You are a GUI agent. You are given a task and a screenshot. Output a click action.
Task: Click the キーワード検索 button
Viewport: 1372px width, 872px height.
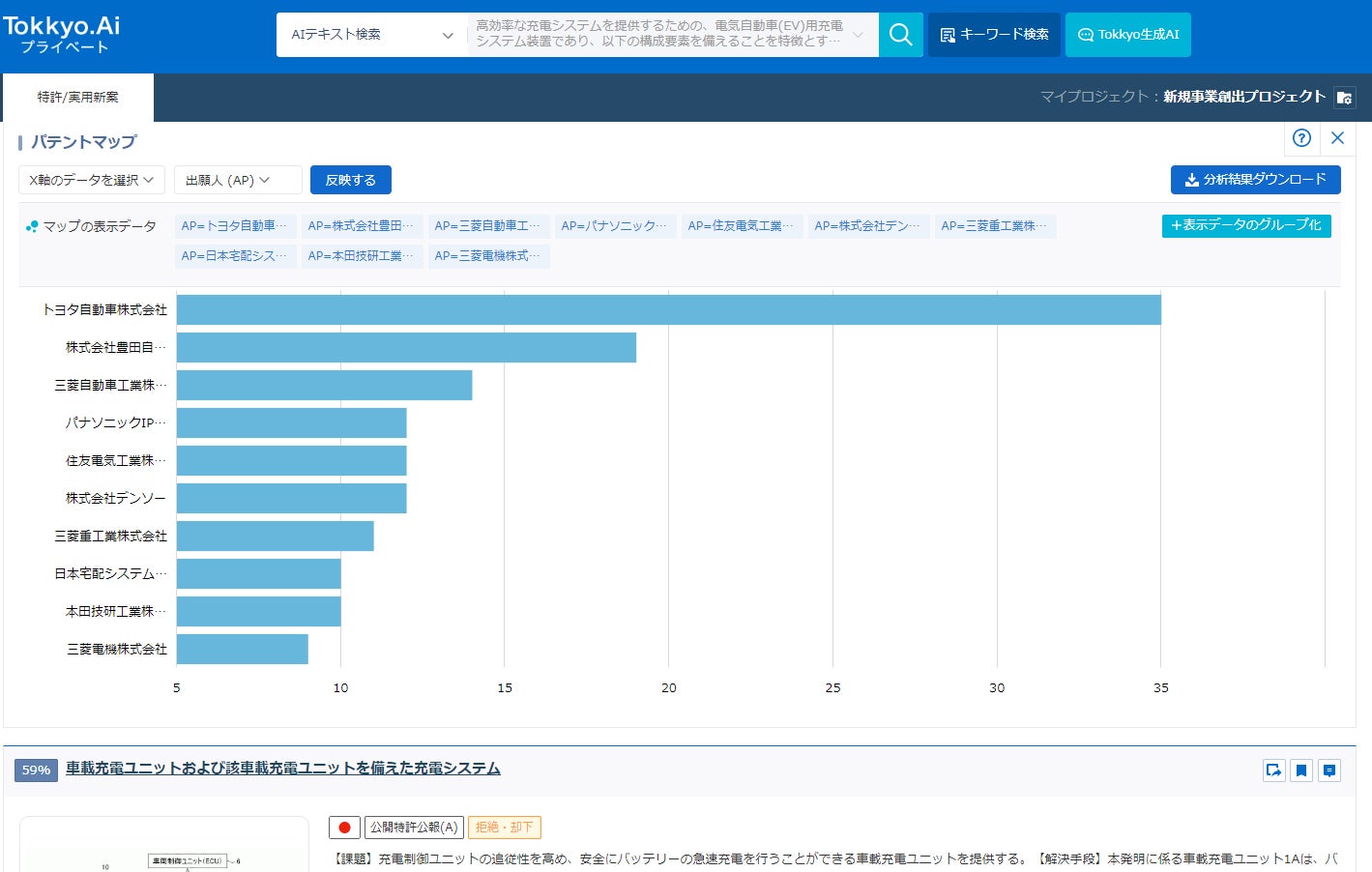pyautogui.click(x=994, y=35)
